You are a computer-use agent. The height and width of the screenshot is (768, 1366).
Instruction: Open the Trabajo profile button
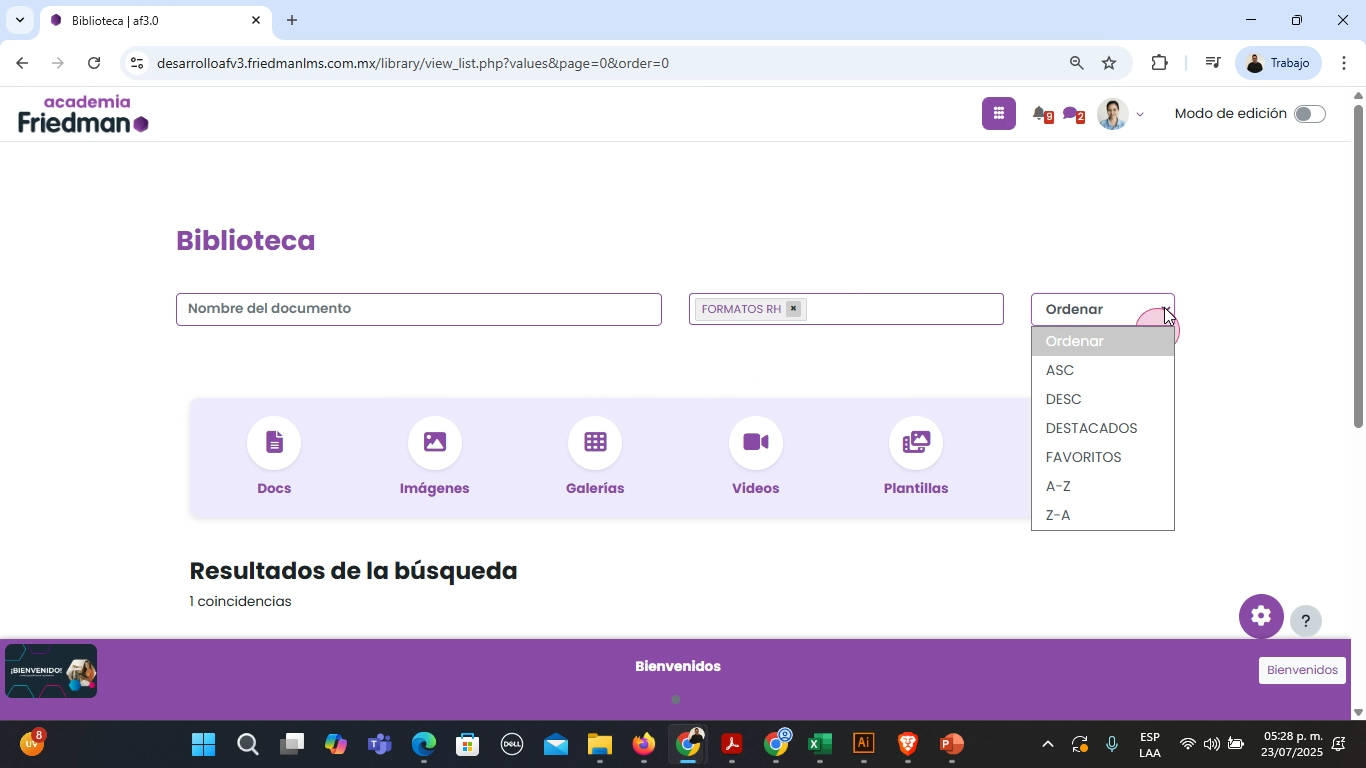[1279, 63]
